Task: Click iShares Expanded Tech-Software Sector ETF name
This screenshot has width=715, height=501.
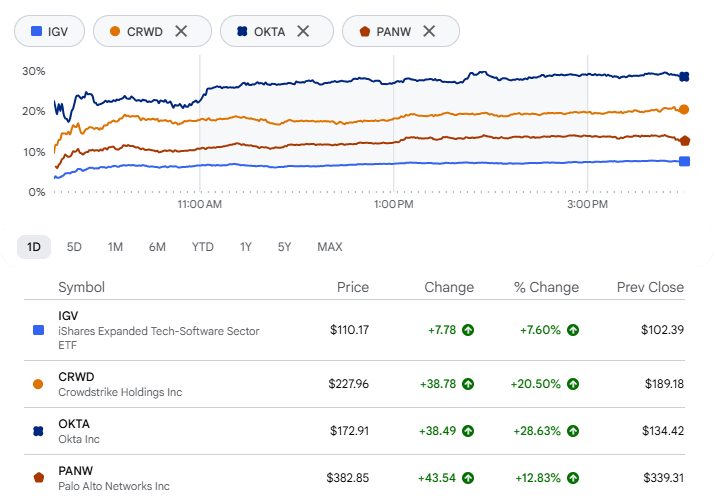Action: tap(158, 338)
